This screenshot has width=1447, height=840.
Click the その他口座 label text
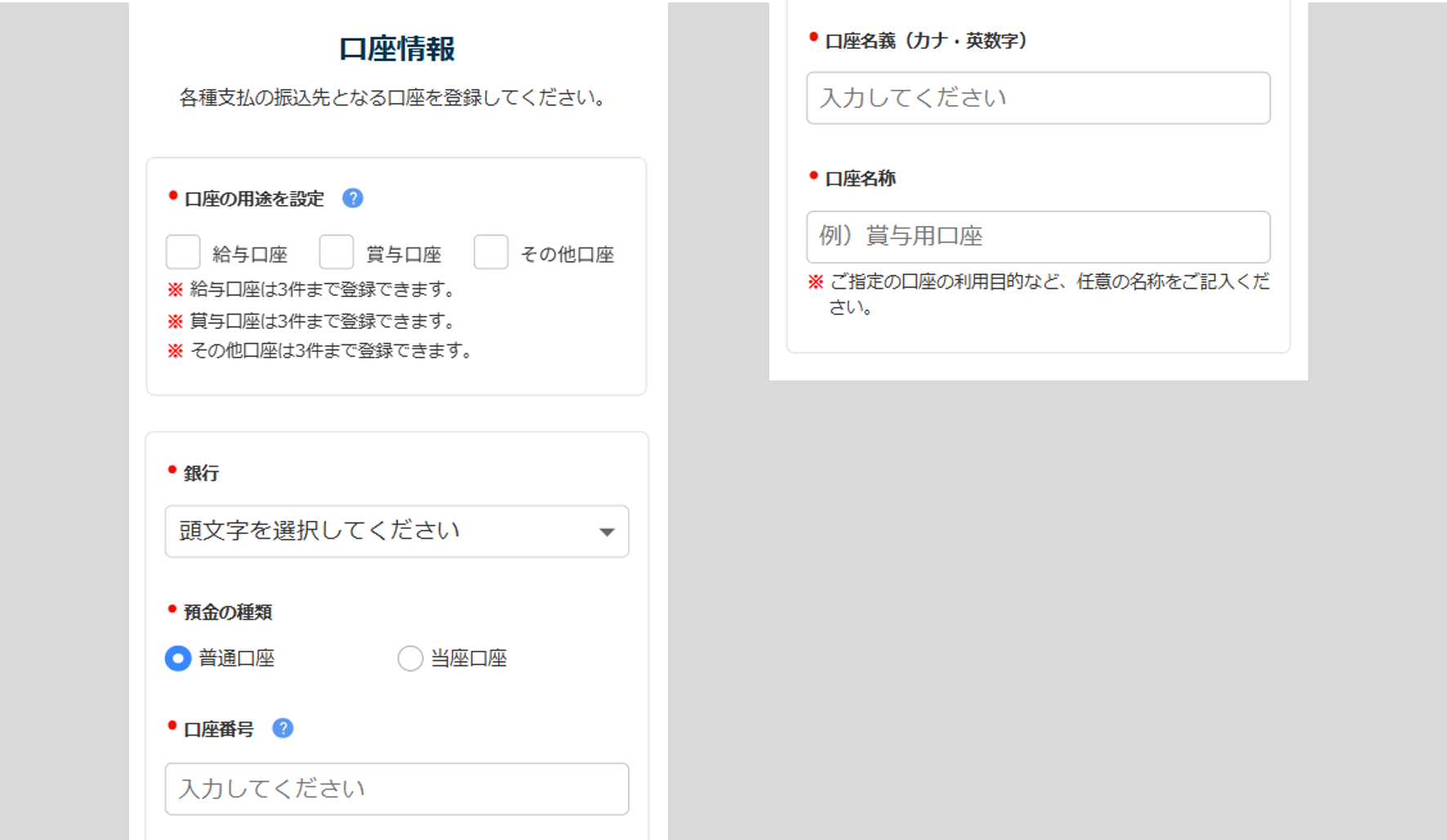point(568,255)
